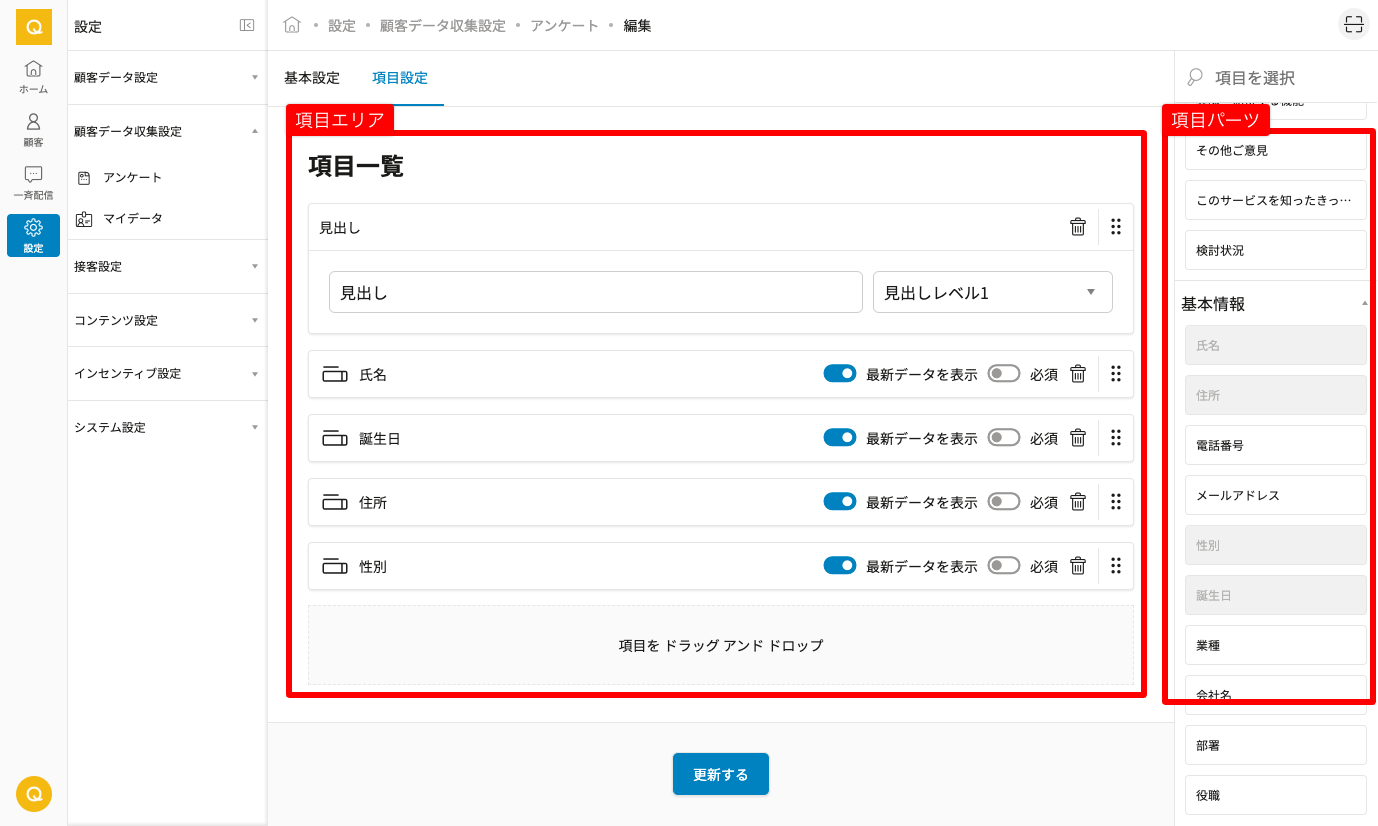
Task: Delete the 見出し item with trash icon
Action: click(x=1078, y=227)
